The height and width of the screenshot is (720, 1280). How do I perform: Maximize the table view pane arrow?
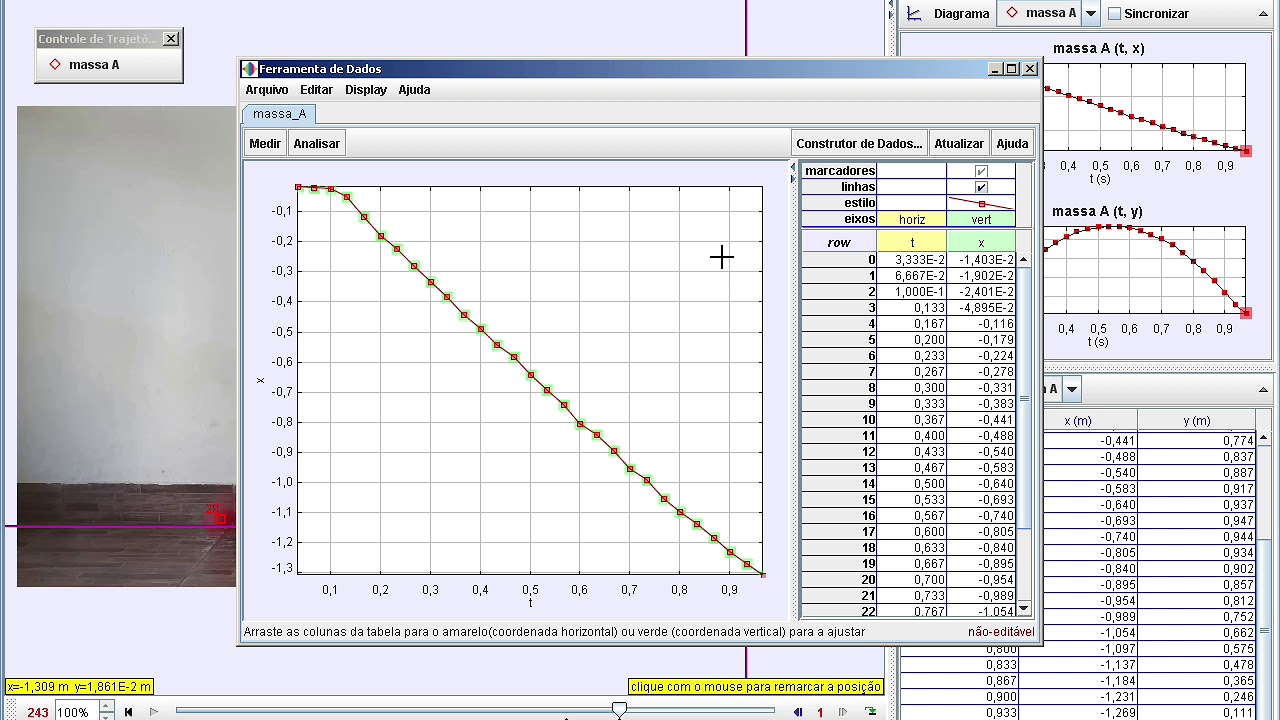tap(1264, 389)
